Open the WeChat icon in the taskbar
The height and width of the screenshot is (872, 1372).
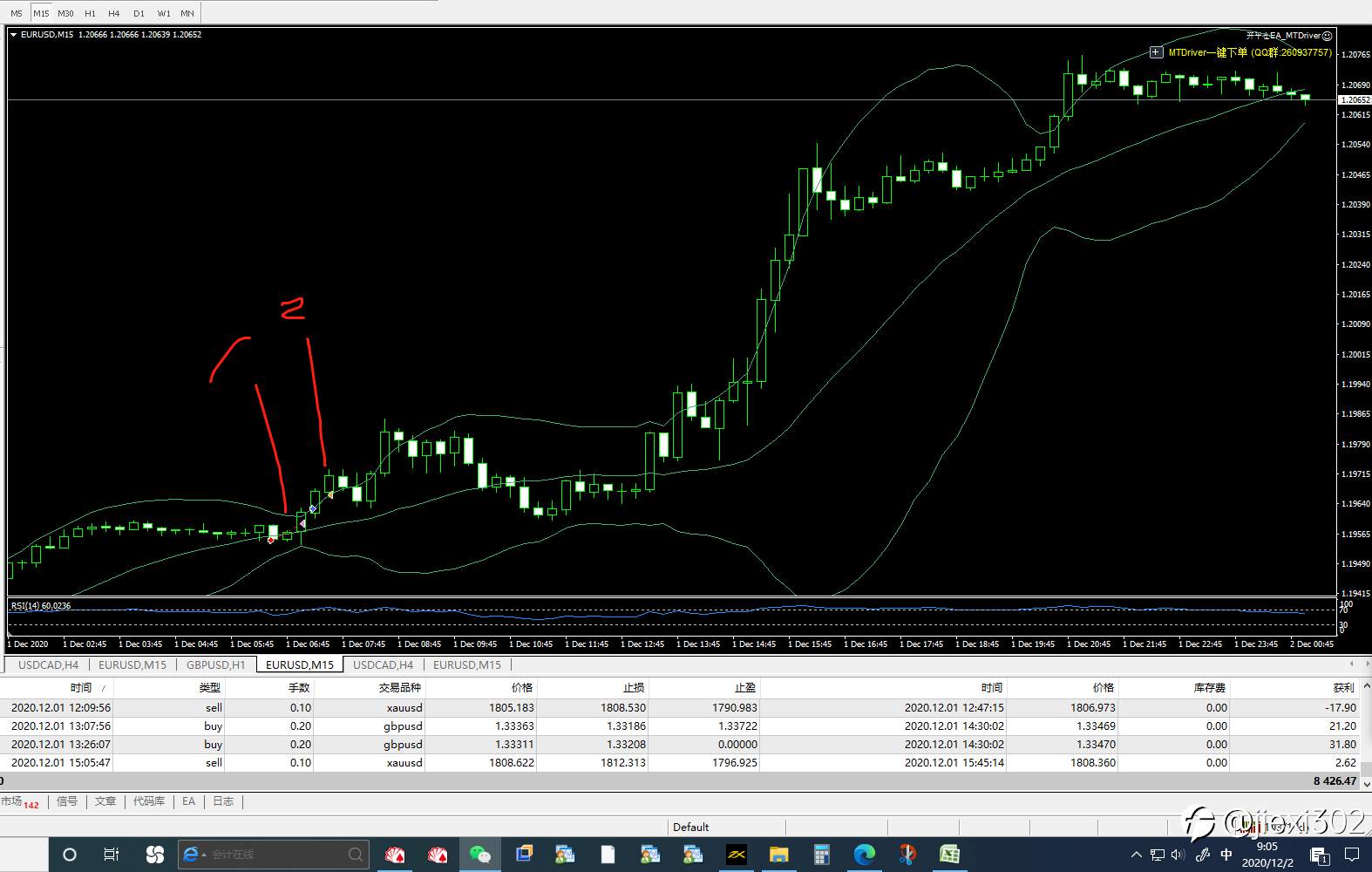click(x=480, y=855)
